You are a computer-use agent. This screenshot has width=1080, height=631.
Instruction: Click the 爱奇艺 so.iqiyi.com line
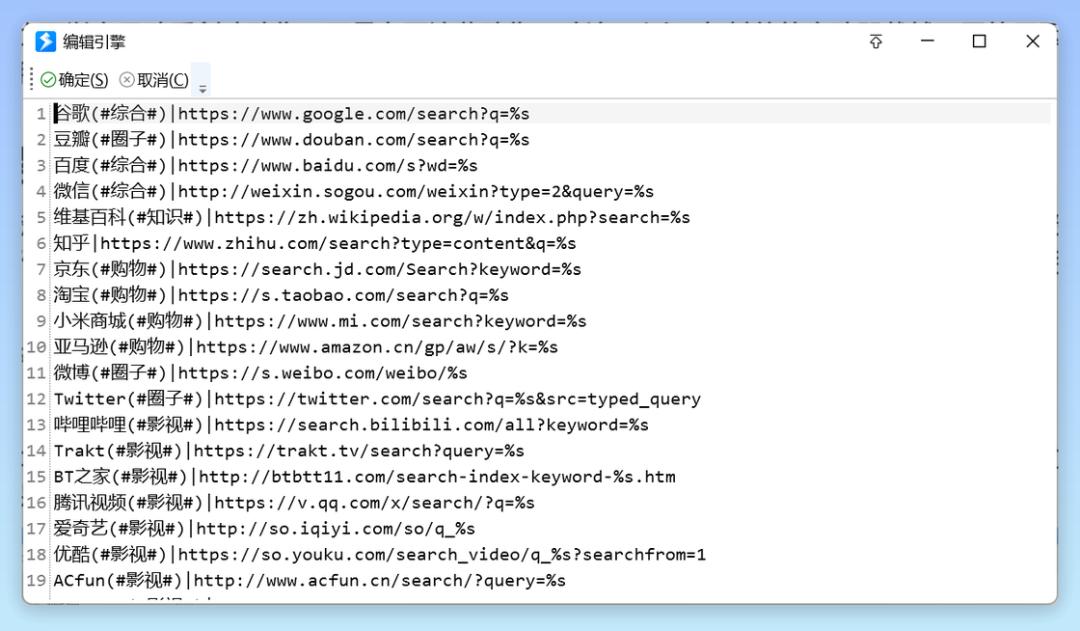click(264, 528)
